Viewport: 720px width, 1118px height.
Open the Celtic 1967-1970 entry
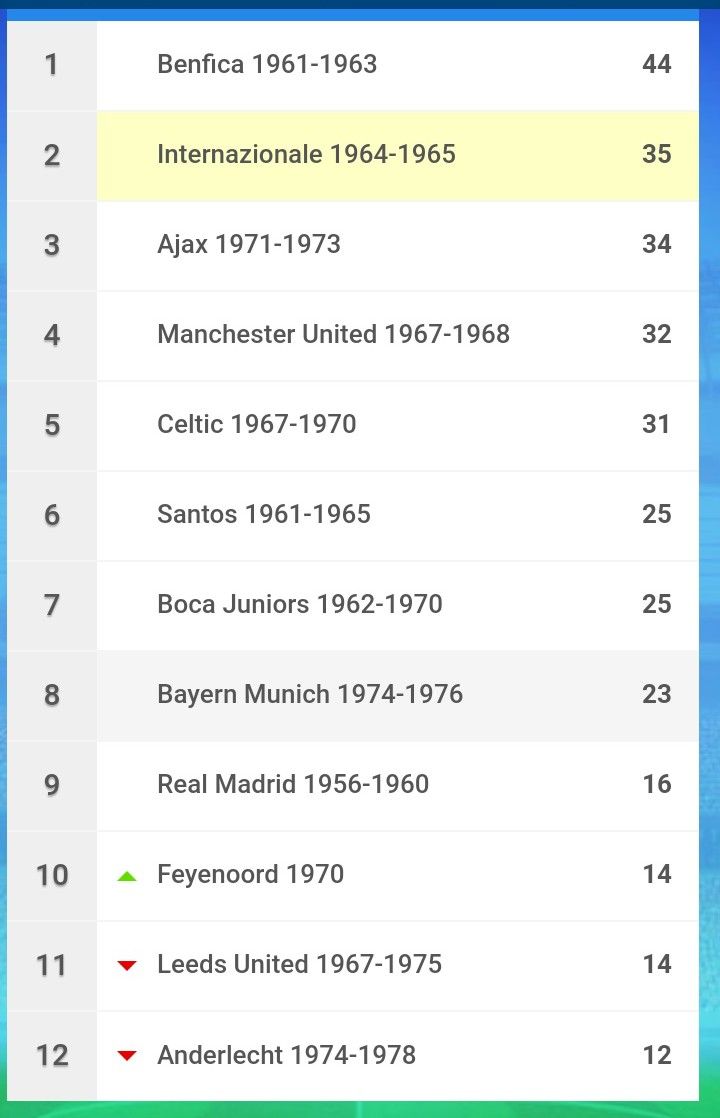tap(353, 425)
